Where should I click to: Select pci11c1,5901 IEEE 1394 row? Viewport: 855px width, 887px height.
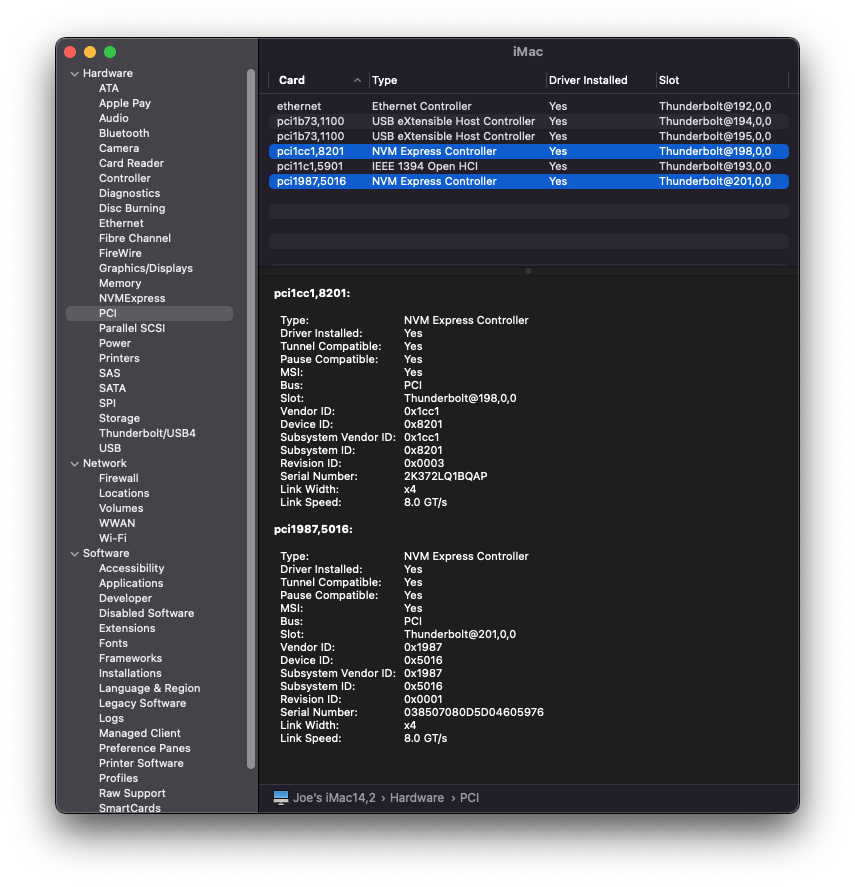pos(529,166)
